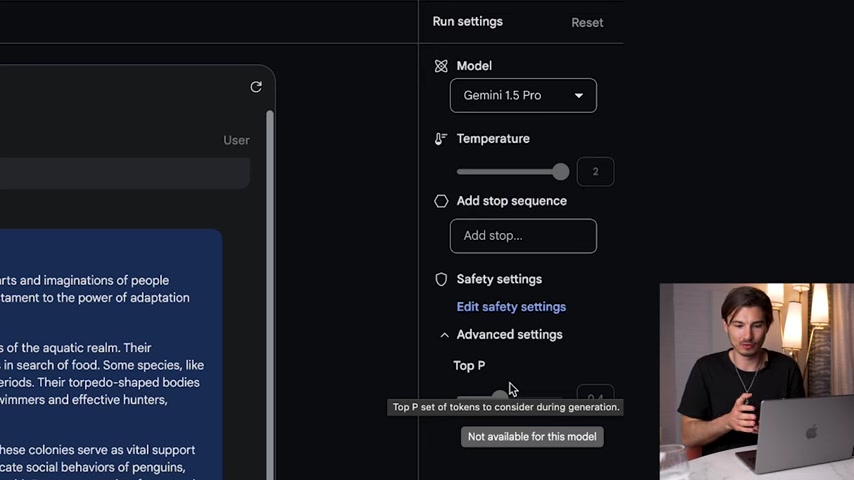This screenshot has height=480, width=854.
Task: Click the Top P numeric value box
Action: (x=595, y=396)
